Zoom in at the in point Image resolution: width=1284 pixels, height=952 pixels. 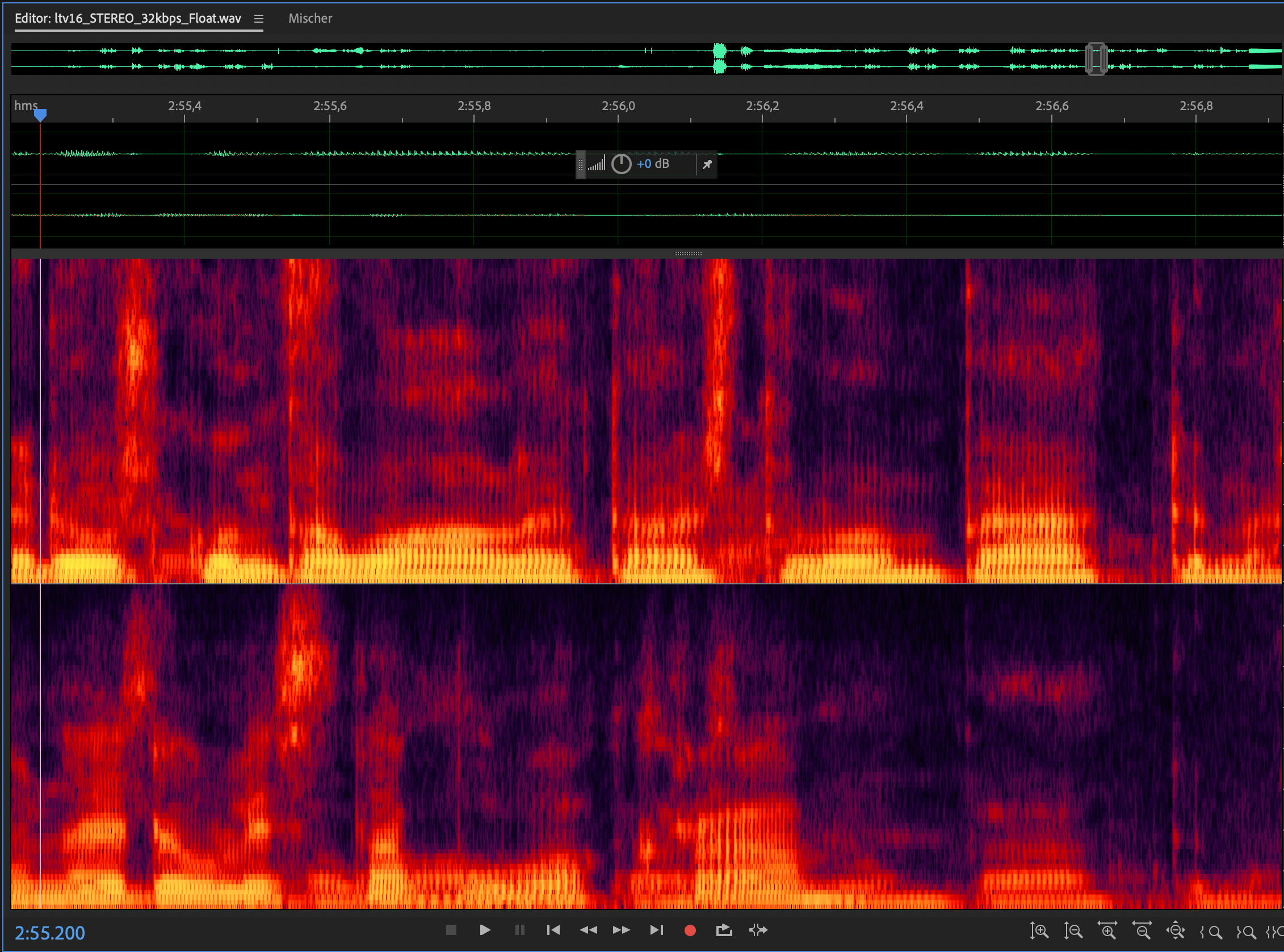1211,931
